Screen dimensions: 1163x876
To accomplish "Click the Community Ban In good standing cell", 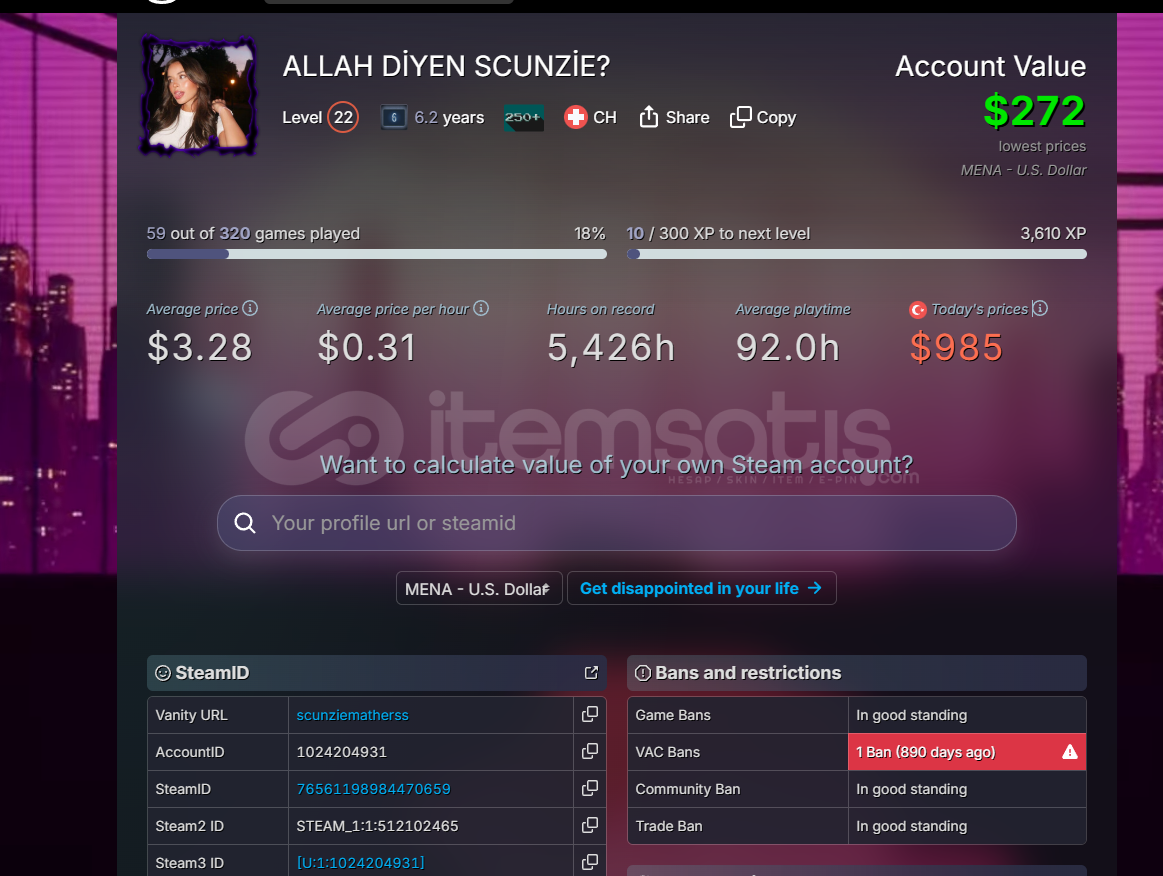I will click(x=967, y=789).
